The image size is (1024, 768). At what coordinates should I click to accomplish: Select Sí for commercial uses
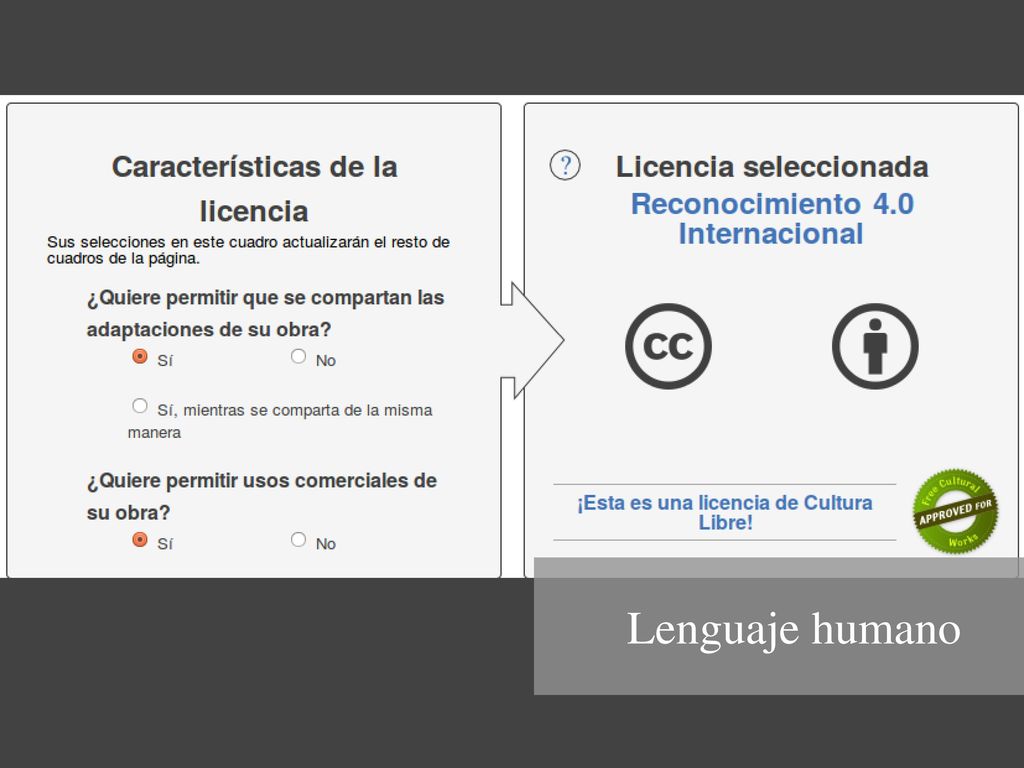tap(140, 540)
